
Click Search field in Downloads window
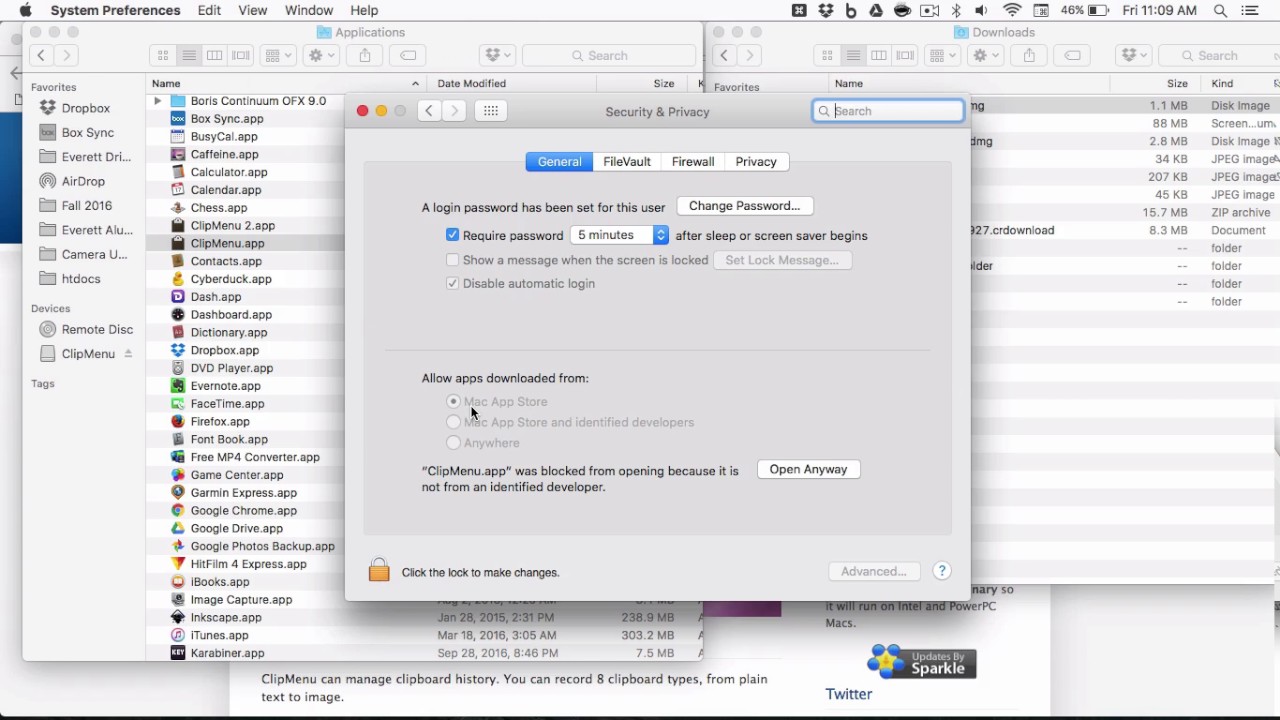pyautogui.click(x=1218, y=56)
